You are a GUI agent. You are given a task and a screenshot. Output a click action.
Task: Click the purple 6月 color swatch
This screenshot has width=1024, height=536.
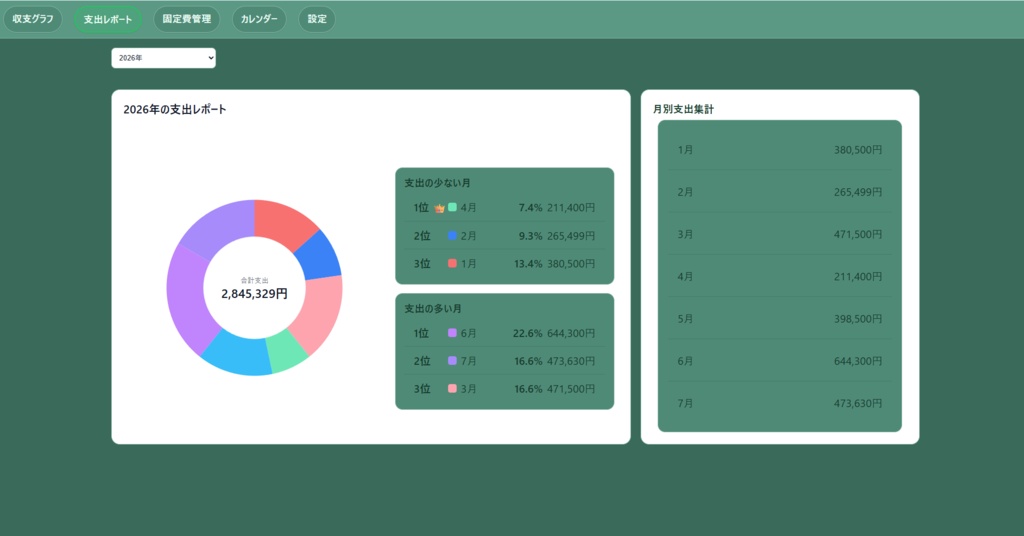point(452,333)
